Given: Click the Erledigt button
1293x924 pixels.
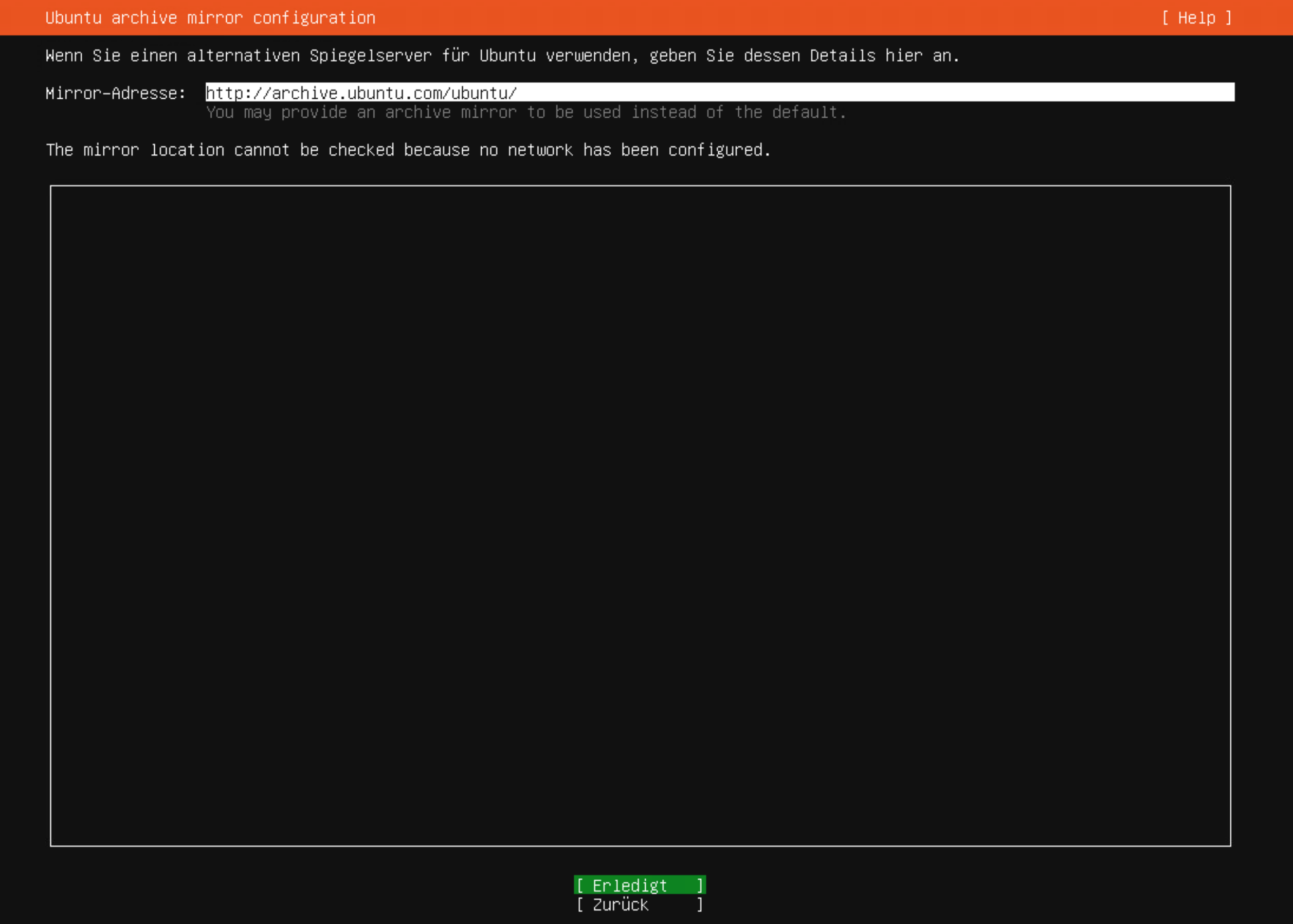Looking at the screenshot, I should coord(640,885).
